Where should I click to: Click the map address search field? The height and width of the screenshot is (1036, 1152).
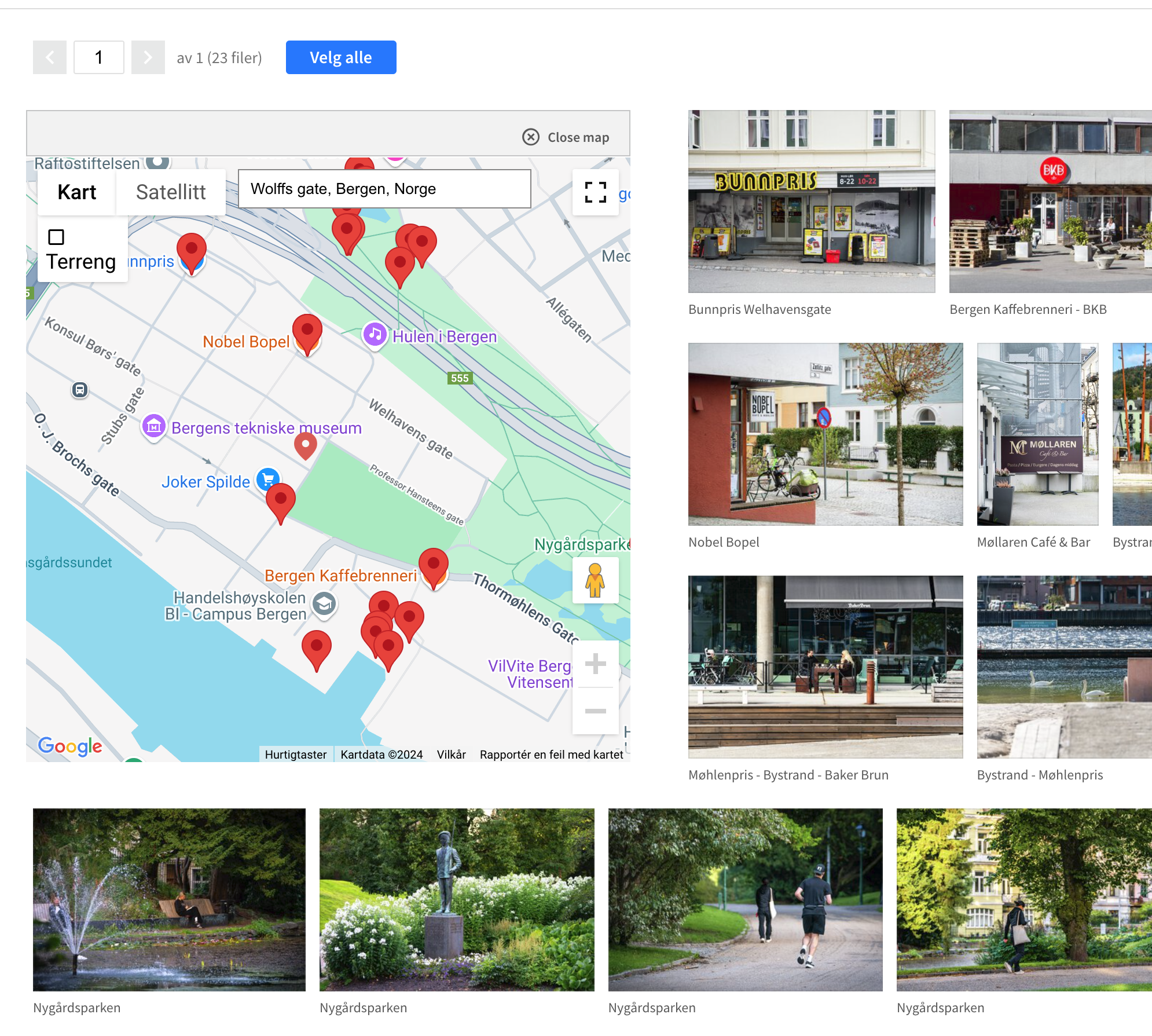(384, 189)
